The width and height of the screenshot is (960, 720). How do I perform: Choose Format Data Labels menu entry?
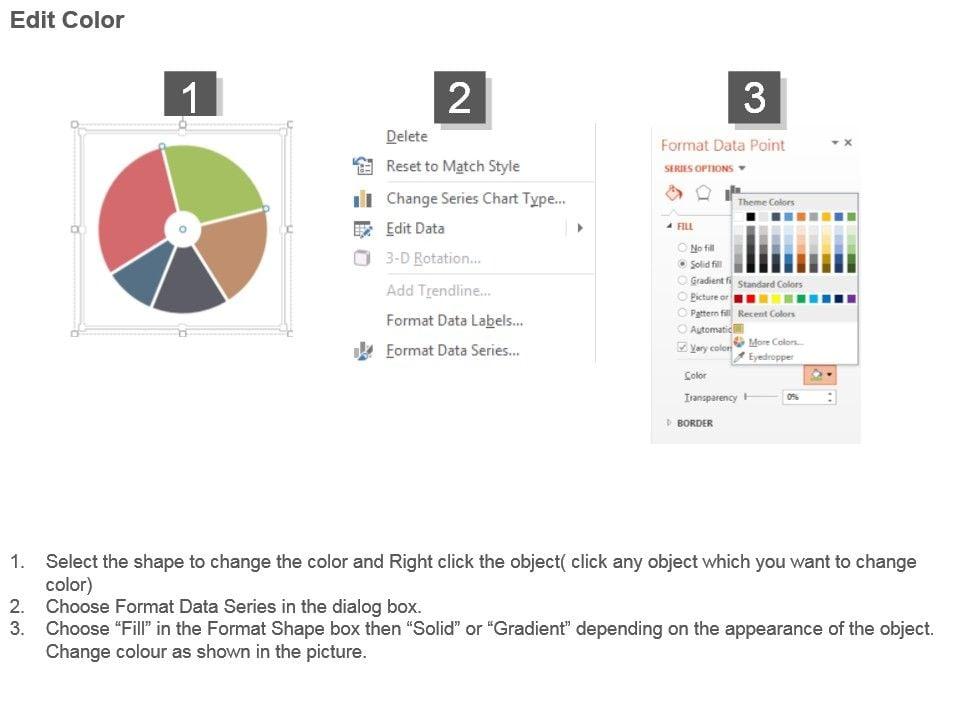tap(454, 321)
